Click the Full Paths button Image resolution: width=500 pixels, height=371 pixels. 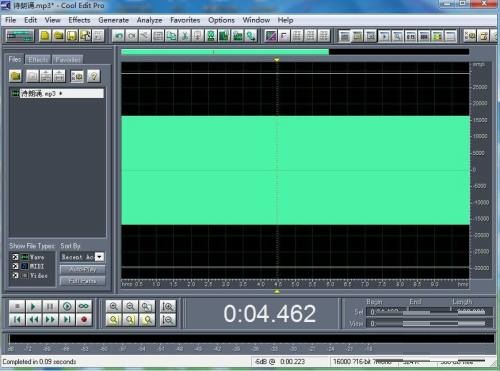(82, 281)
